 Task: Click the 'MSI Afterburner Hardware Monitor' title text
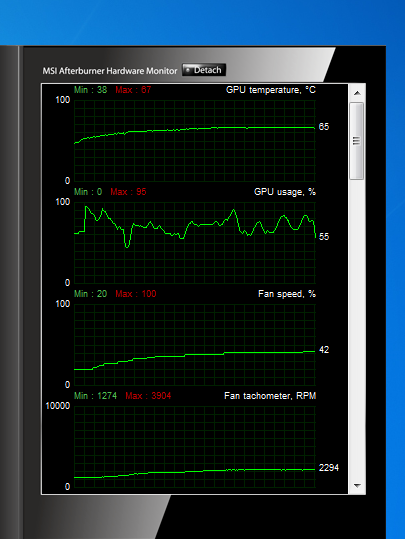tap(110, 71)
